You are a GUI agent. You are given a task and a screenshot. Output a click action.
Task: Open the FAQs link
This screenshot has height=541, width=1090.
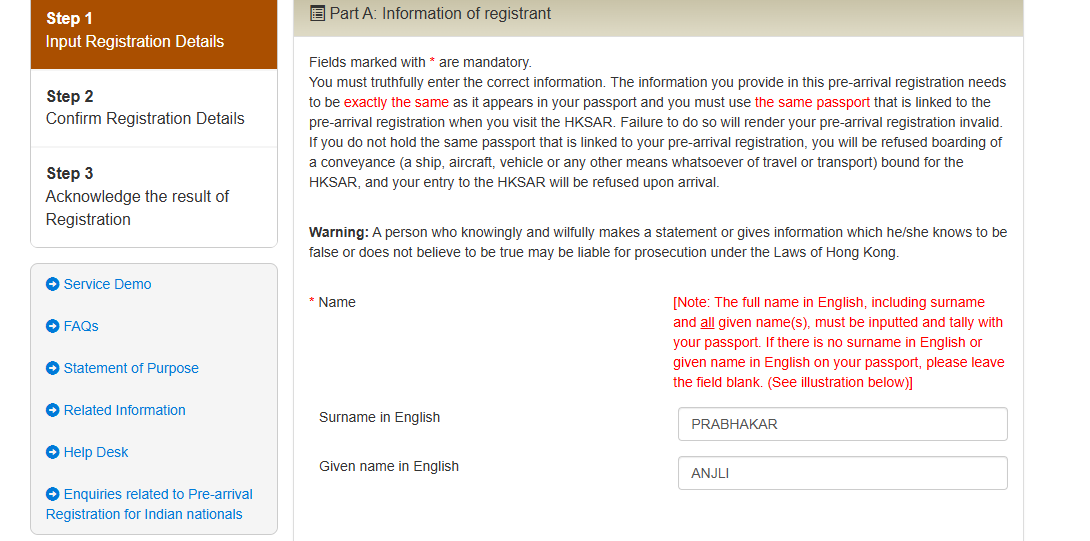[x=81, y=326]
